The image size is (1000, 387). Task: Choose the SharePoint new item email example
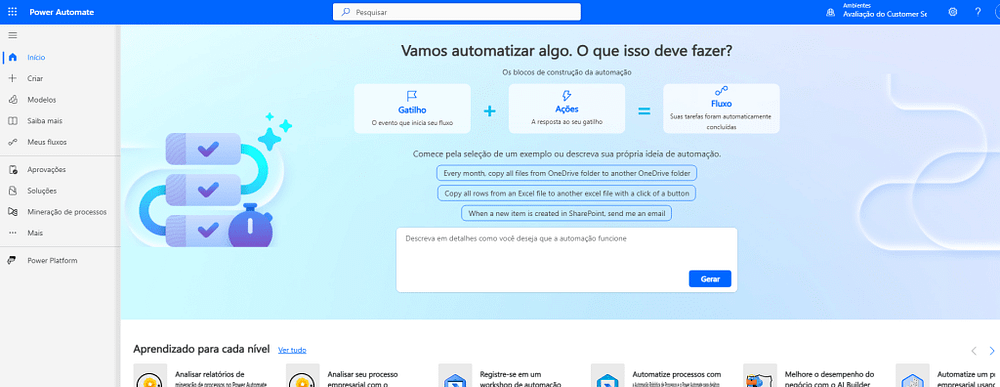click(x=566, y=213)
